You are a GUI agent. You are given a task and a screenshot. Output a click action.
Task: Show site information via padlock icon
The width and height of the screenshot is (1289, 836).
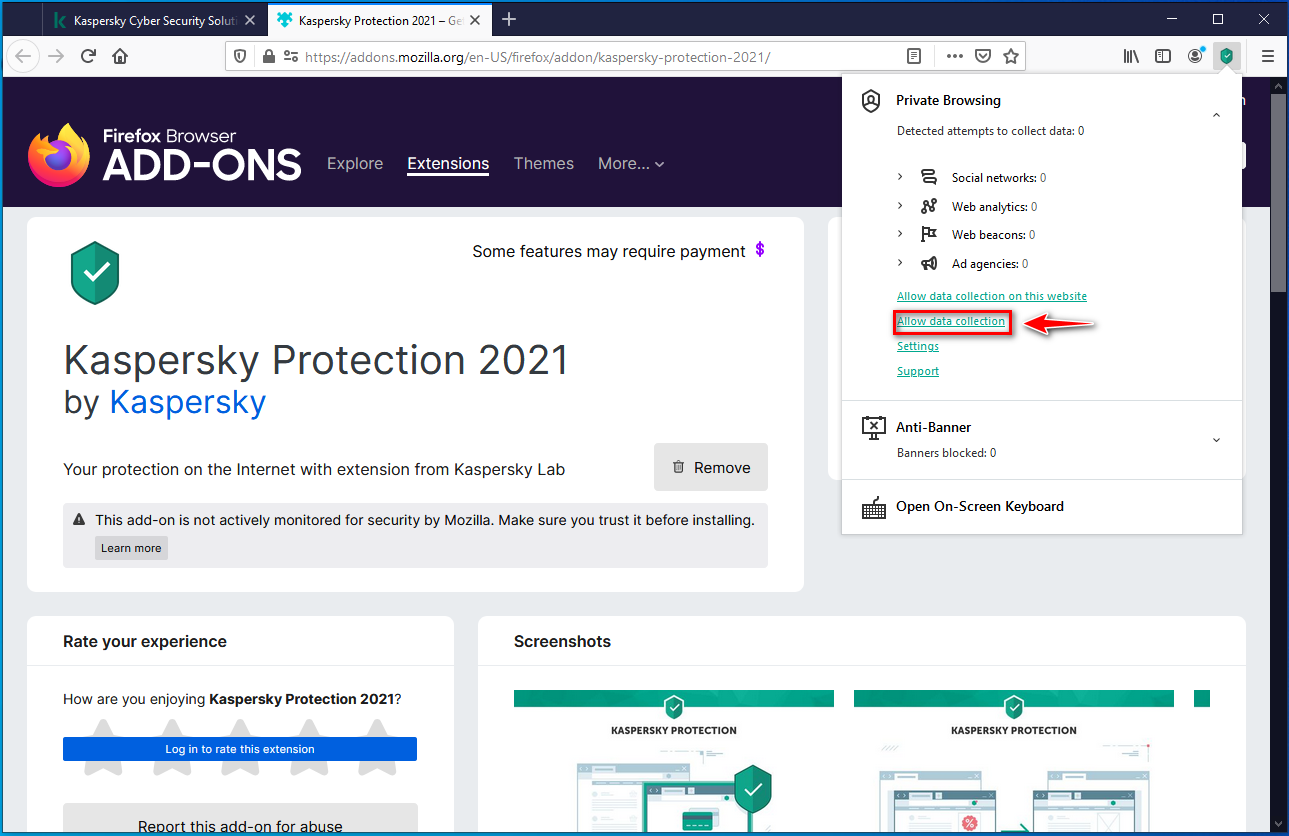click(x=268, y=57)
